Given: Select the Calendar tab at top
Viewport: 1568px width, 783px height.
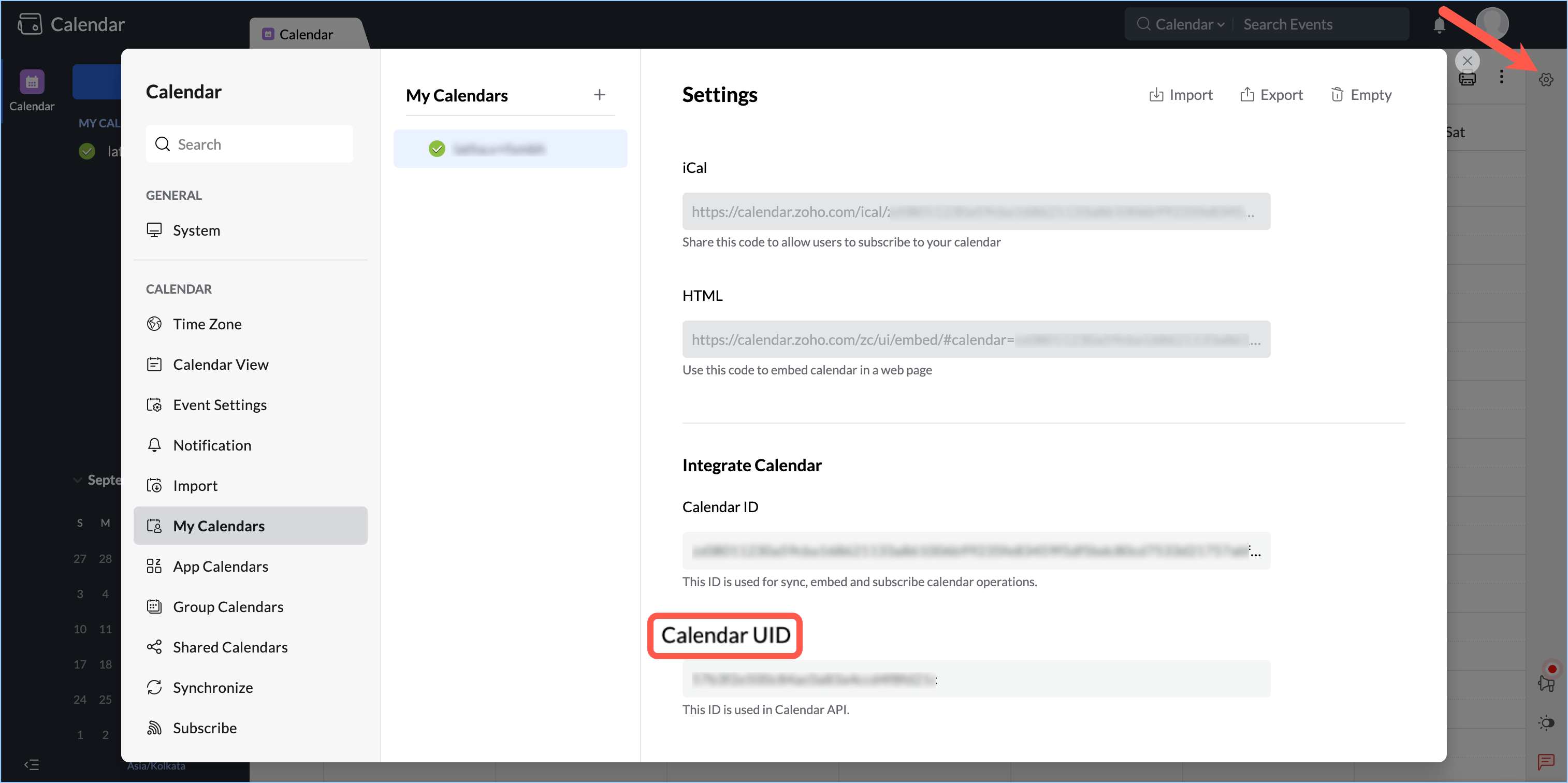Looking at the screenshot, I should [x=306, y=34].
